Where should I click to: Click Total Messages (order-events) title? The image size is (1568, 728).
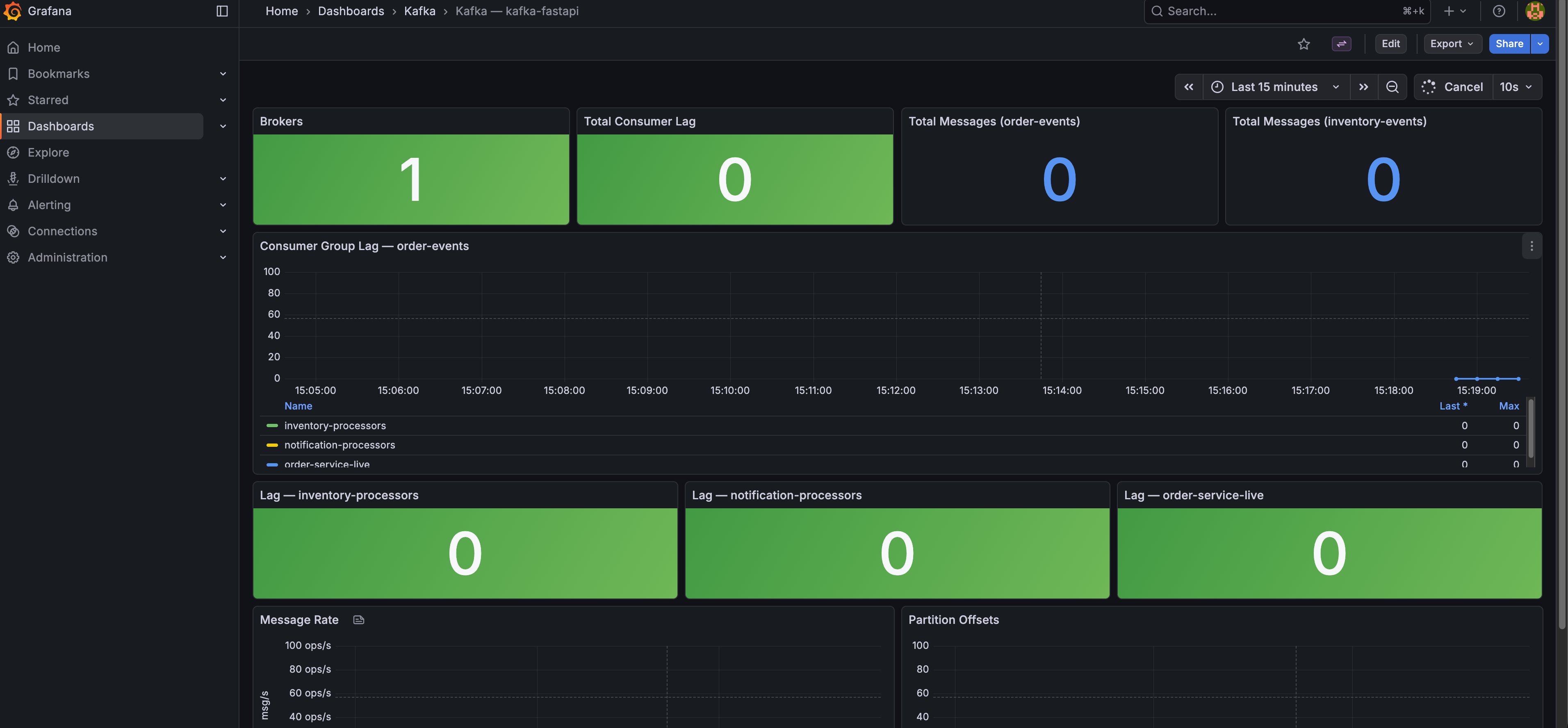tap(994, 121)
